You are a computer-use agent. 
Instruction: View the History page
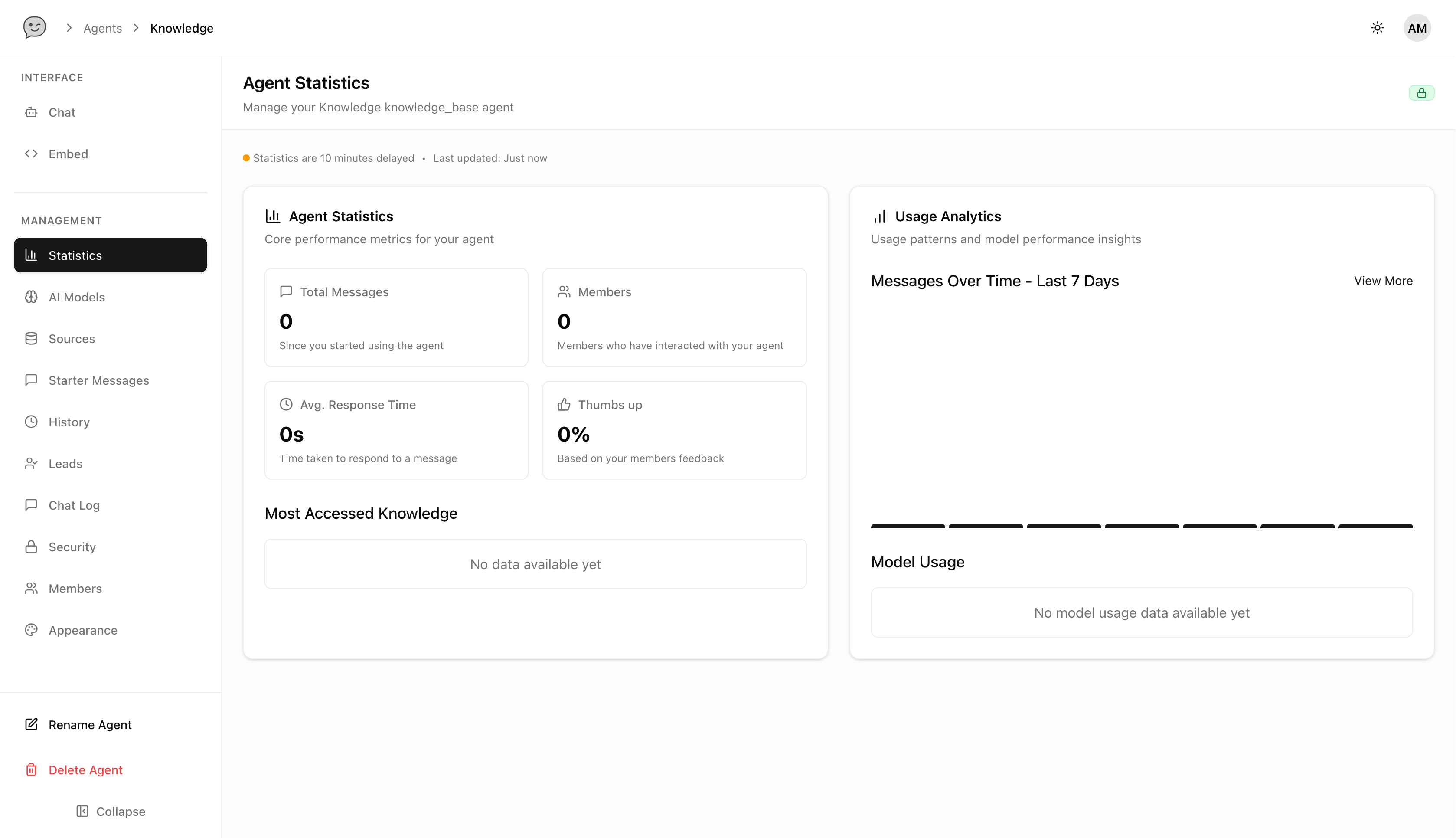[69, 422]
